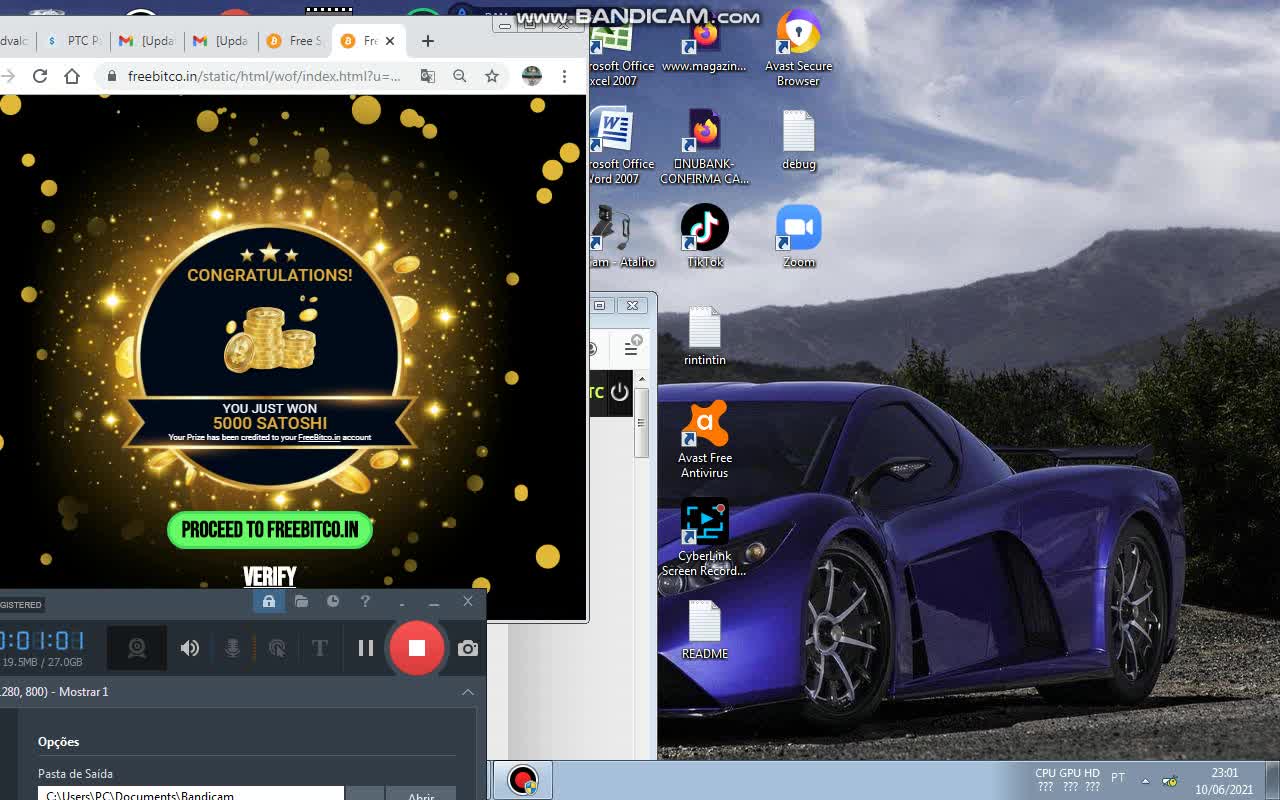Open hamburger menu in background window
This screenshot has width=1280, height=800.
(x=631, y=348)
